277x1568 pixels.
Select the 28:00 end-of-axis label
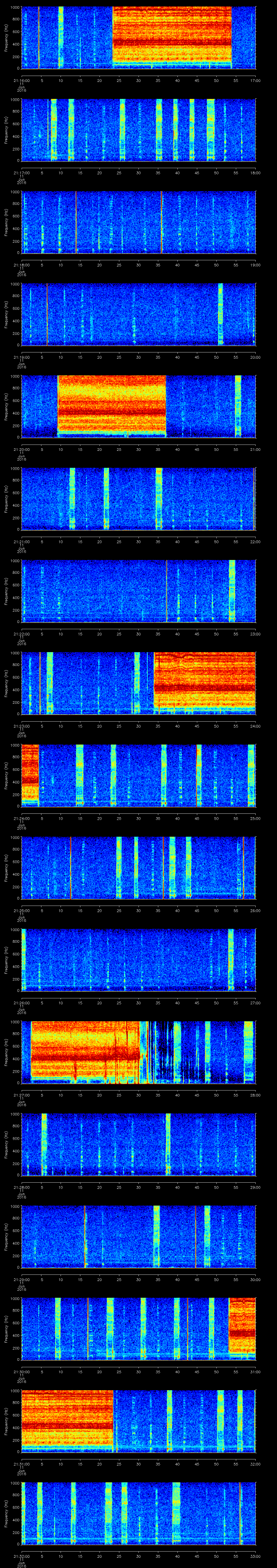(x=255, y=1095)
